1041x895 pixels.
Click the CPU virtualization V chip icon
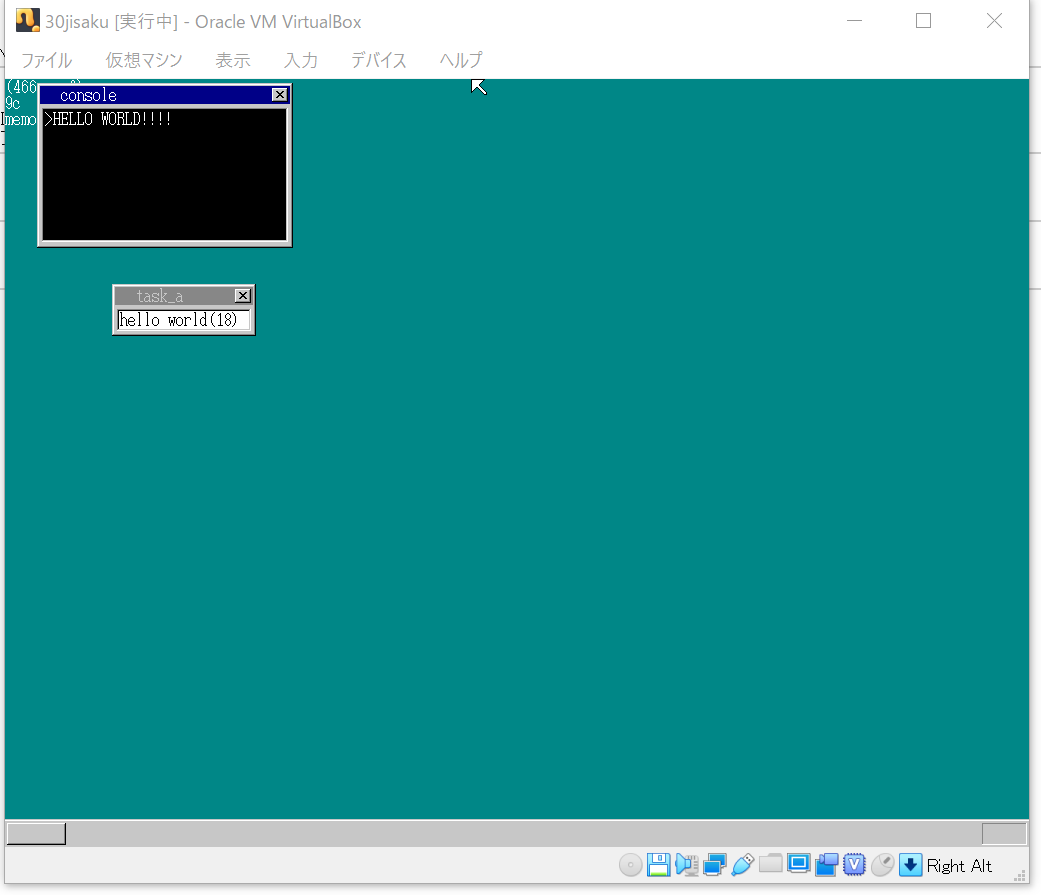tap(854, 865)
